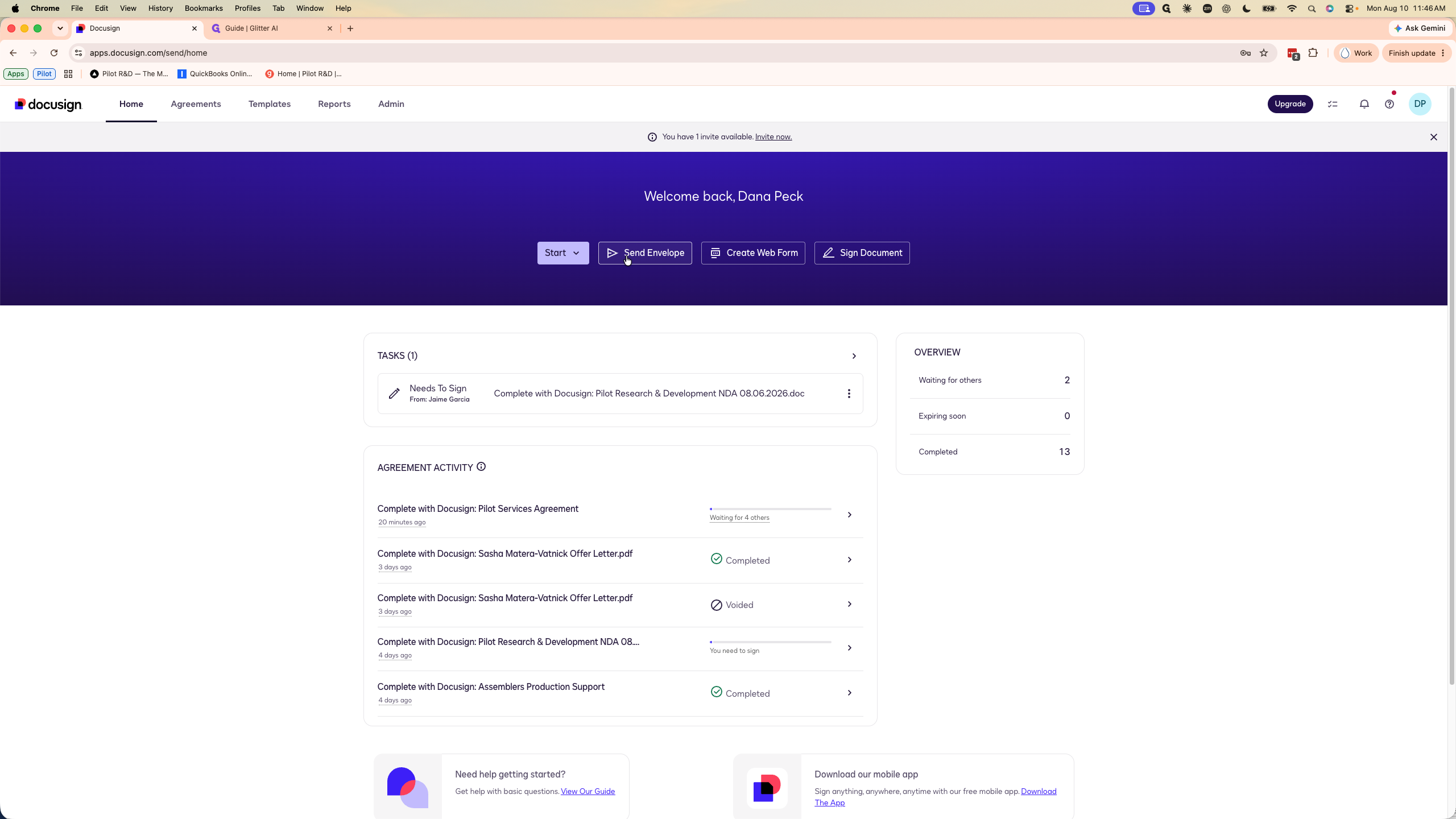Viewport: 1456px width, 819px height.
Task: Dismiss the invite banner
Action: (1434, 137)
